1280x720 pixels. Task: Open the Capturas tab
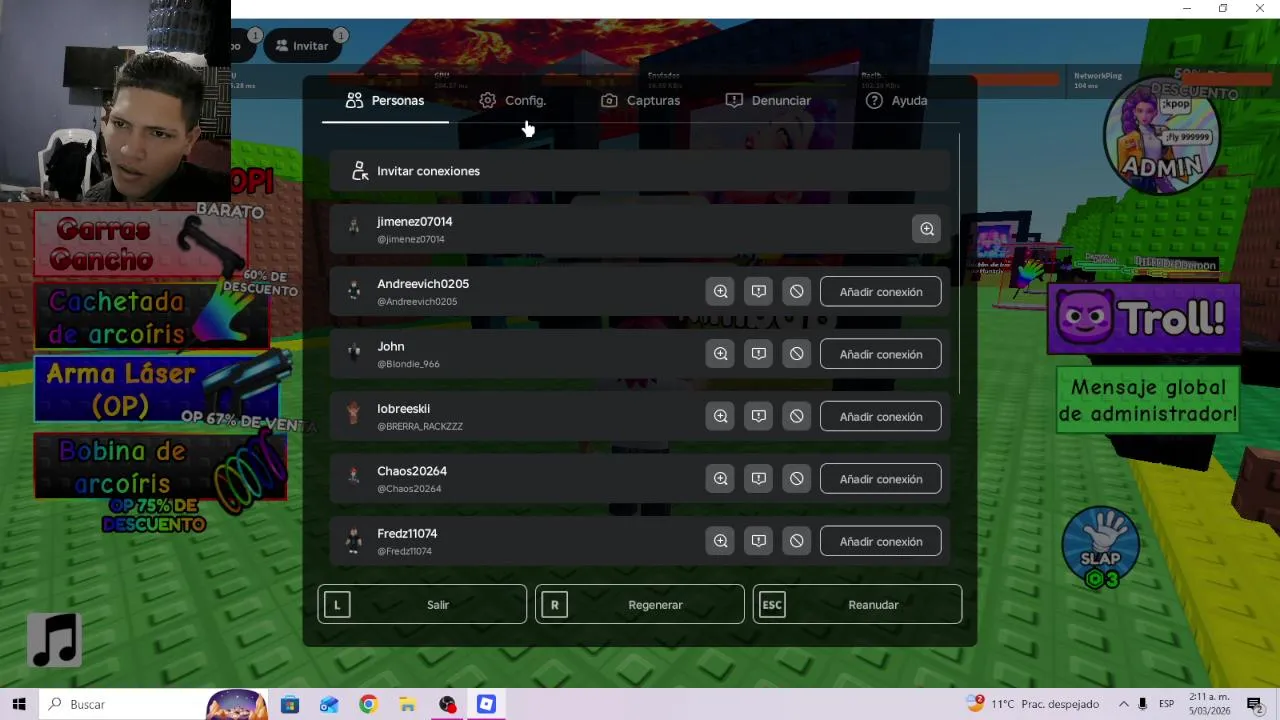pos(640,100)
